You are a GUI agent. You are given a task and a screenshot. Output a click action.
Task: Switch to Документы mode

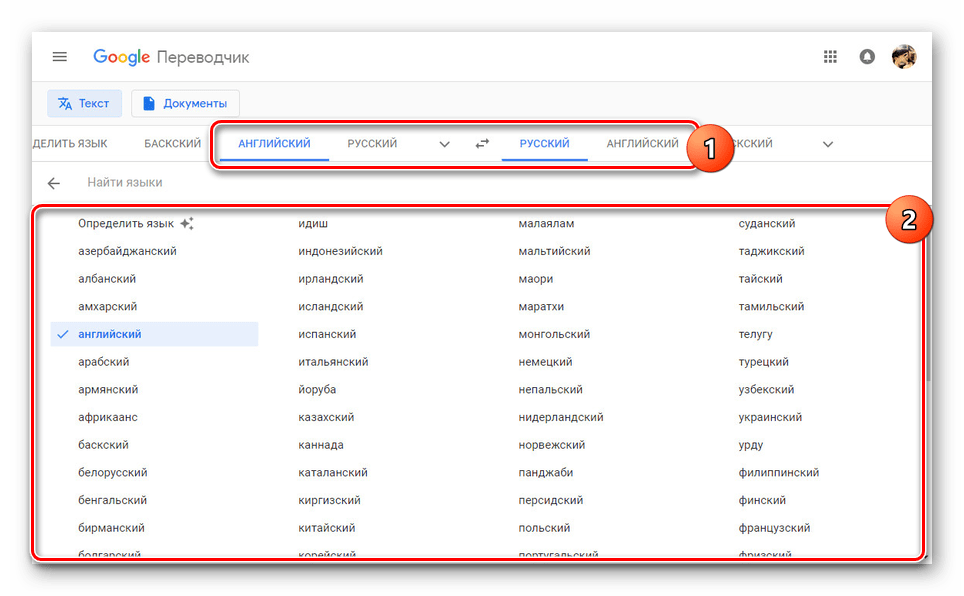[185, 103]
